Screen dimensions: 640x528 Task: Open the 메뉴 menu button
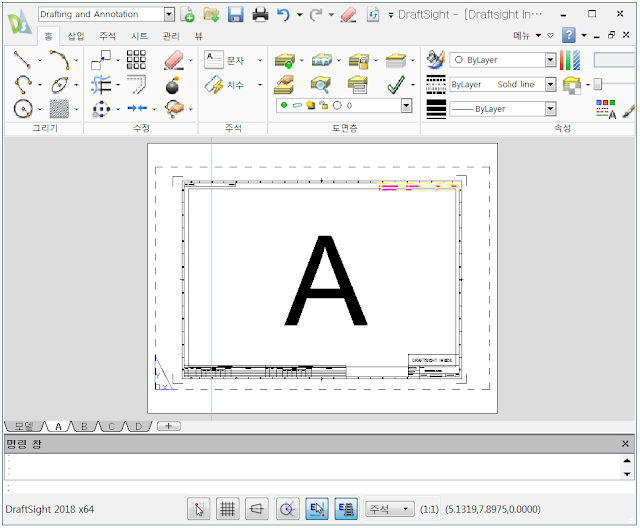point(527,35)
